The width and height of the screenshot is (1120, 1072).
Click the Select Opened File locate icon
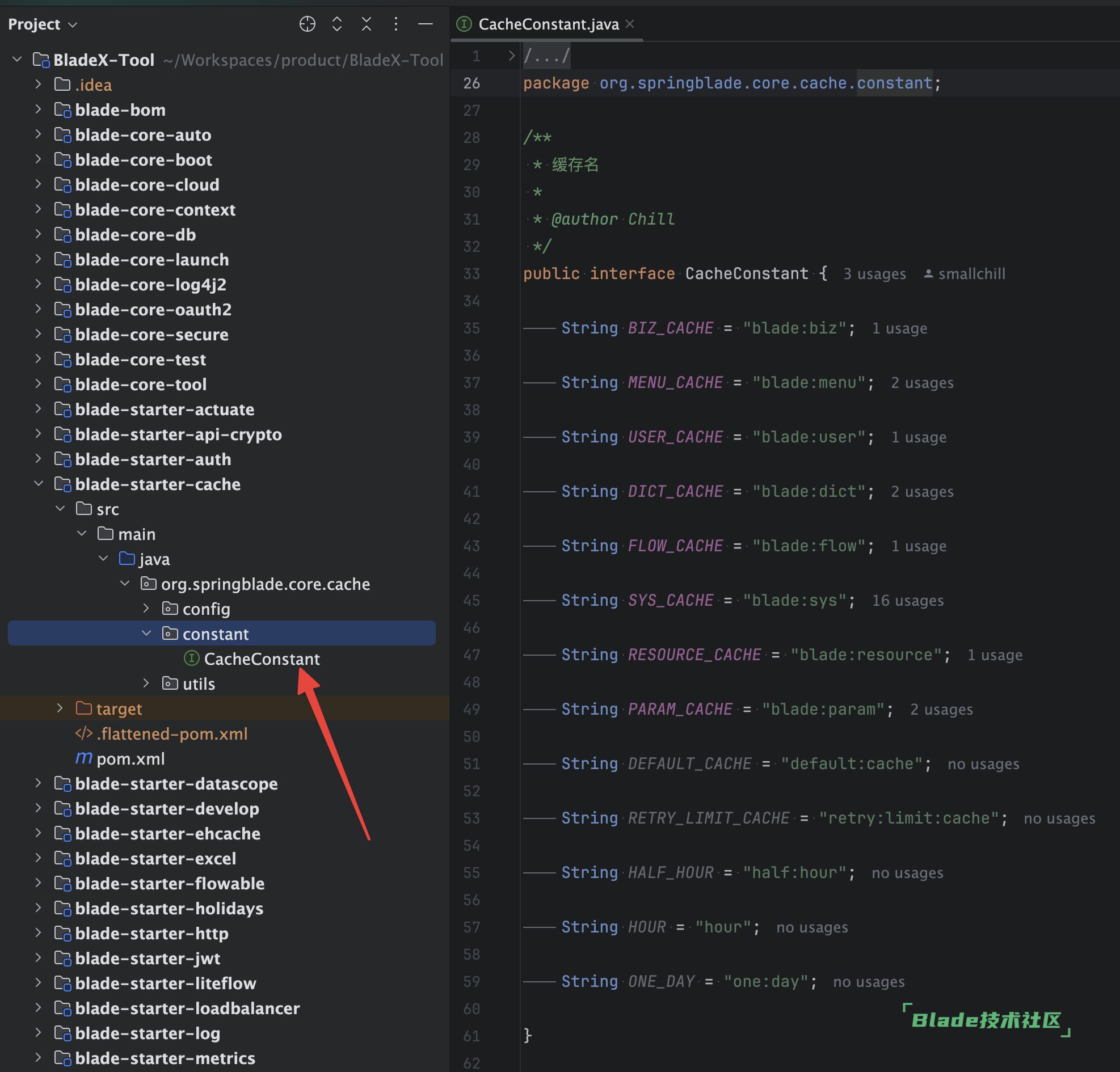(308, 24)
